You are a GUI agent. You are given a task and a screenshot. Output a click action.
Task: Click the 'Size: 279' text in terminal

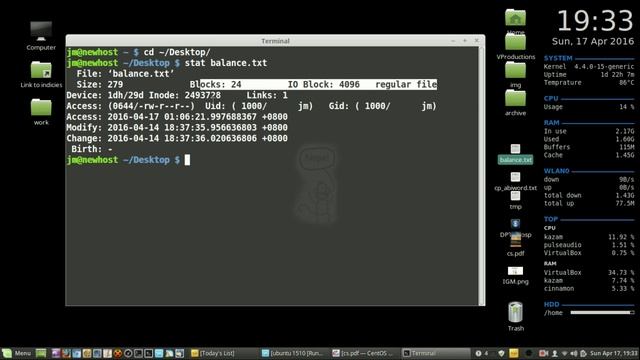pyautogui.click(x=100, y=84)
